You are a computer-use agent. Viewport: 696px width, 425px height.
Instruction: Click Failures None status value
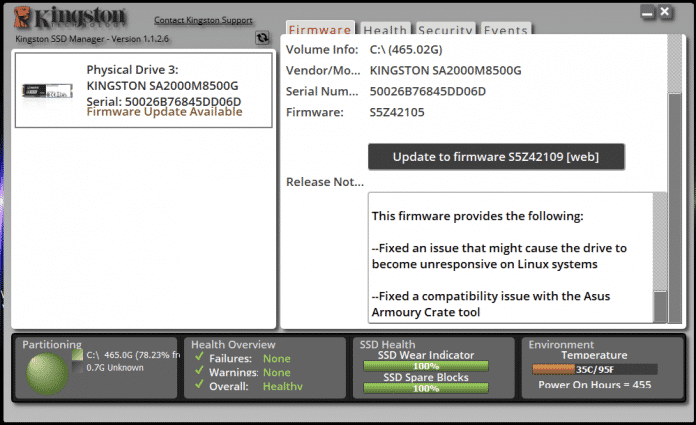tap(277, 358)
